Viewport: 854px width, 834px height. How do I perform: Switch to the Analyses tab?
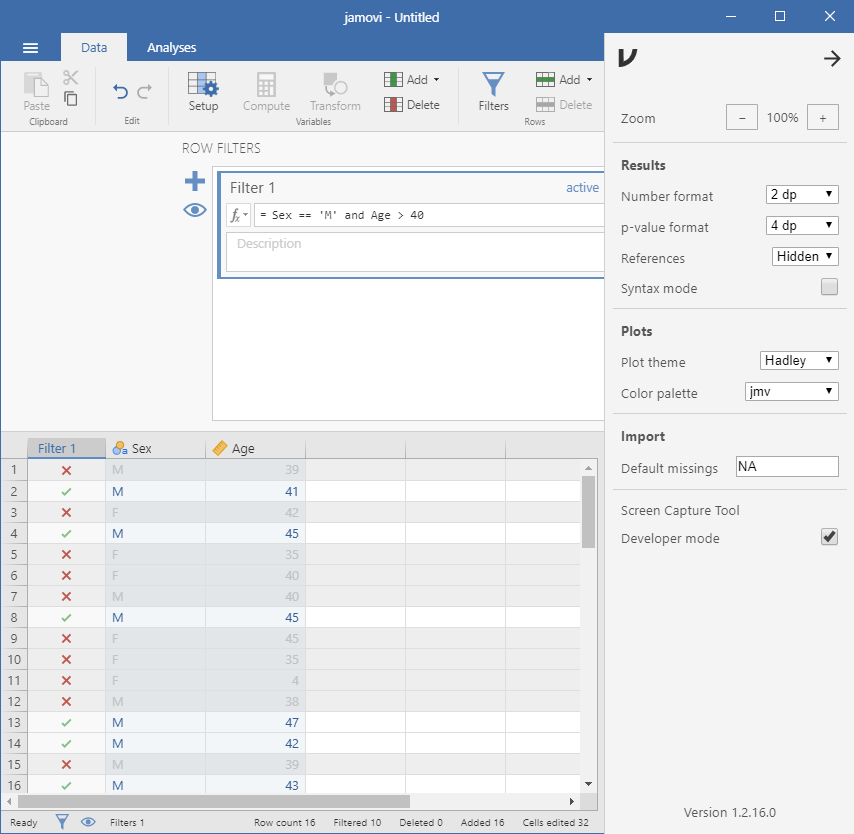(171, 48)
